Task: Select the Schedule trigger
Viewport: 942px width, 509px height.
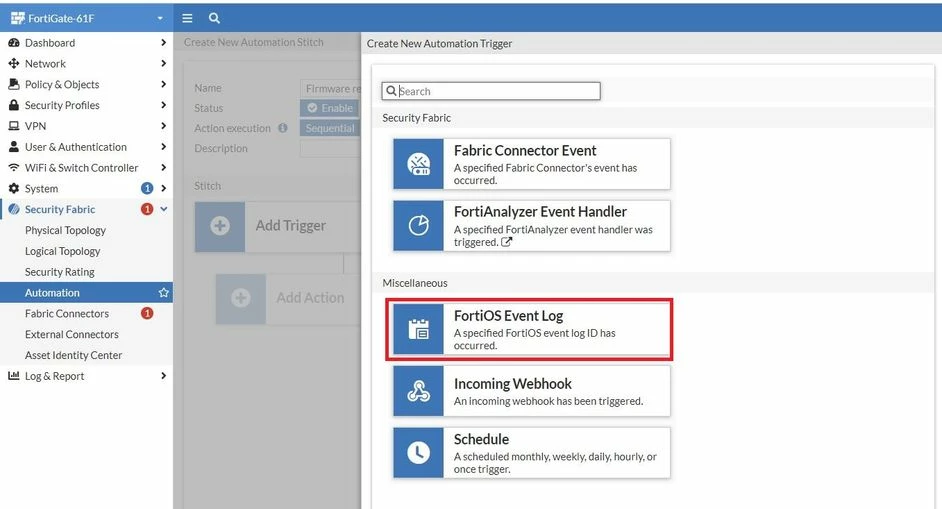Action: [x=532, y=453]
